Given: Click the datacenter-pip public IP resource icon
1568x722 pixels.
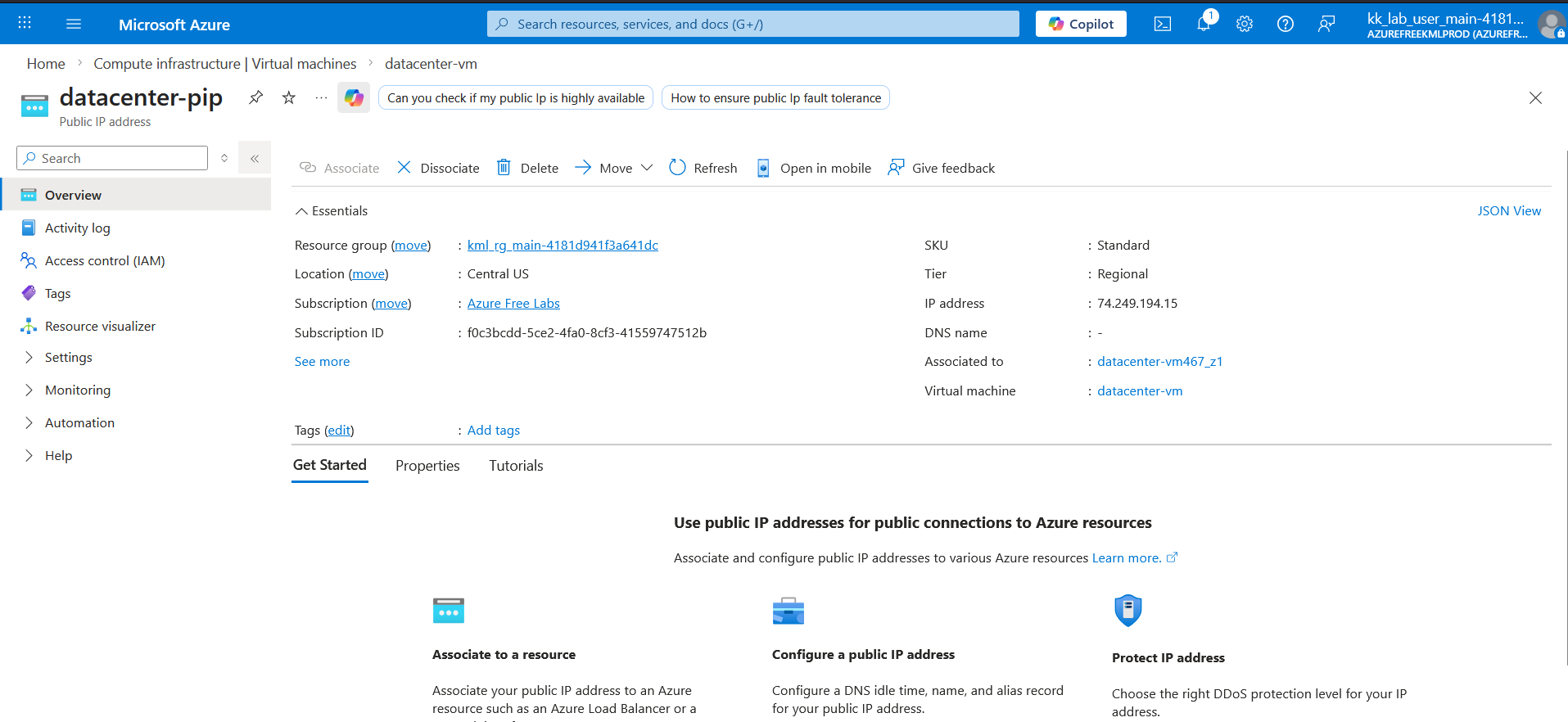Looking at the screenshot, I should tap(34, 106).
